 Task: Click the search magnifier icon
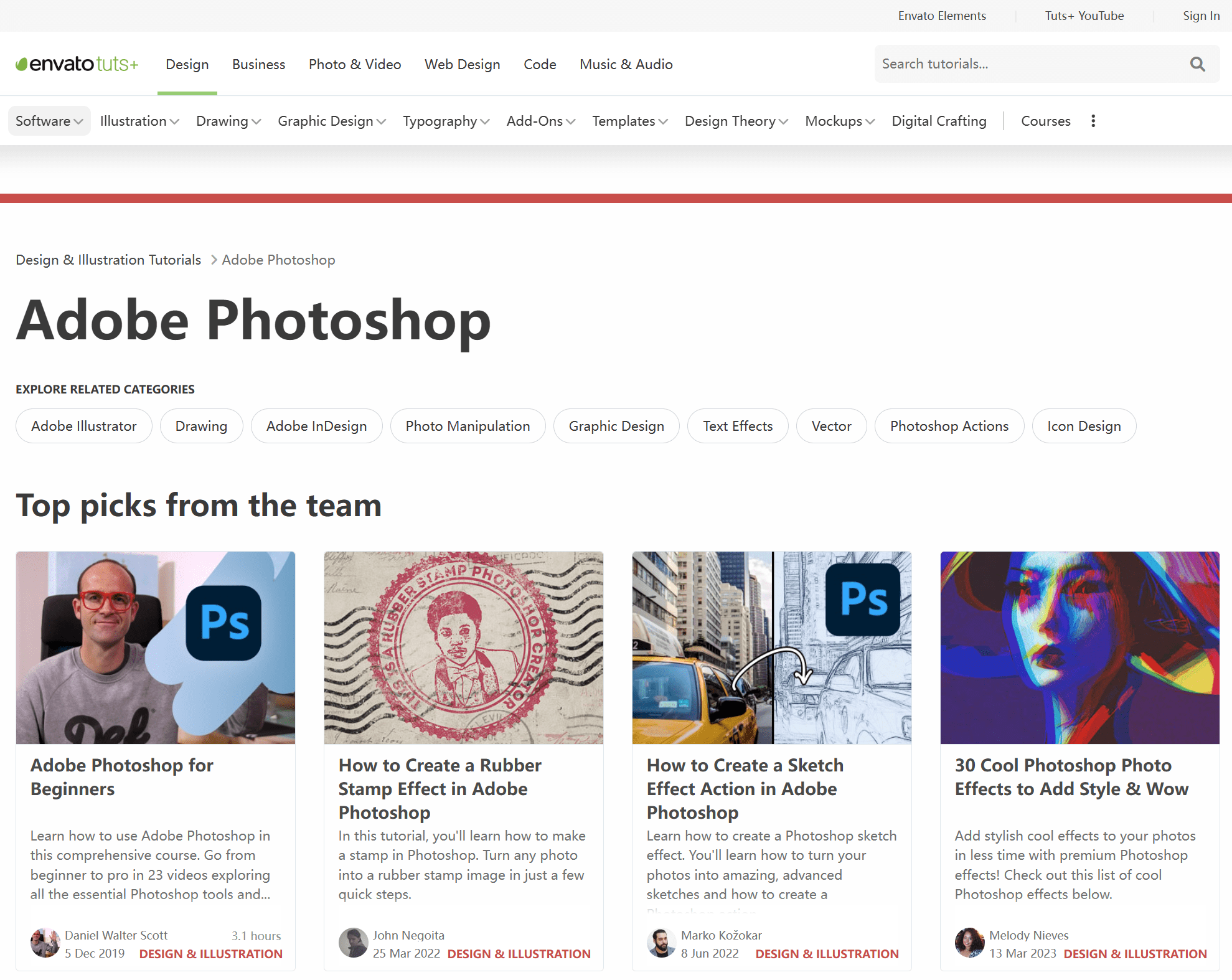coord(1197,64)
